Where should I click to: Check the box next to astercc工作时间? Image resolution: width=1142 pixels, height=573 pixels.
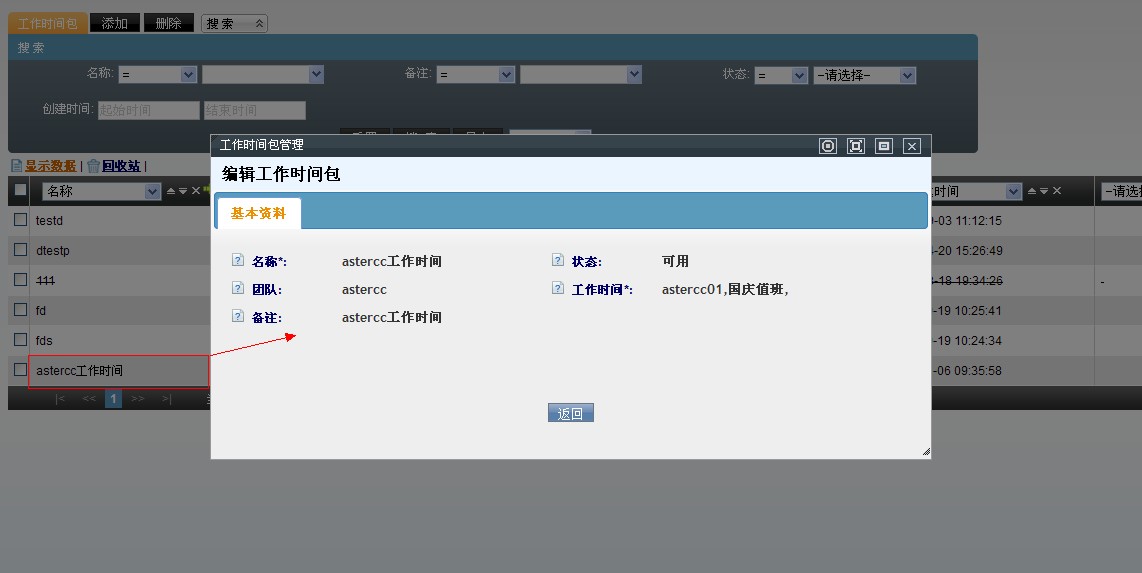coord(20,370)
